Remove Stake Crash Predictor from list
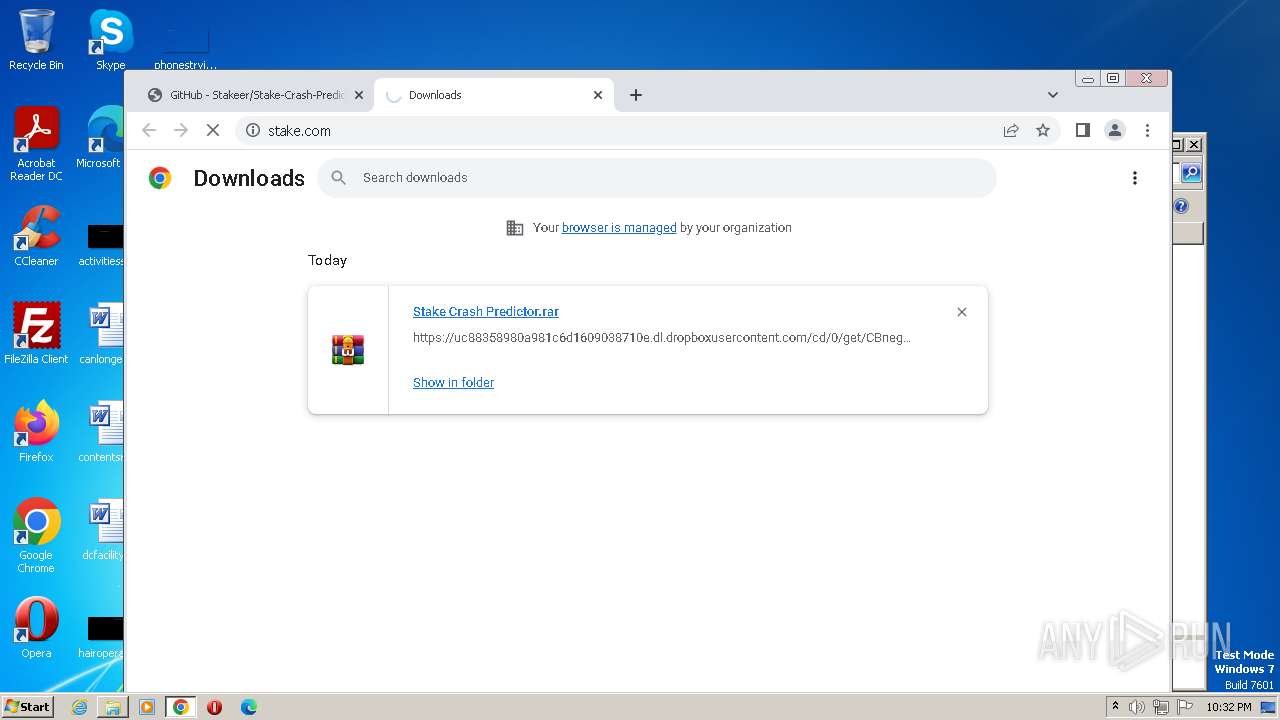The height and width of the screenshot is (720, 1280). (962, 312)
